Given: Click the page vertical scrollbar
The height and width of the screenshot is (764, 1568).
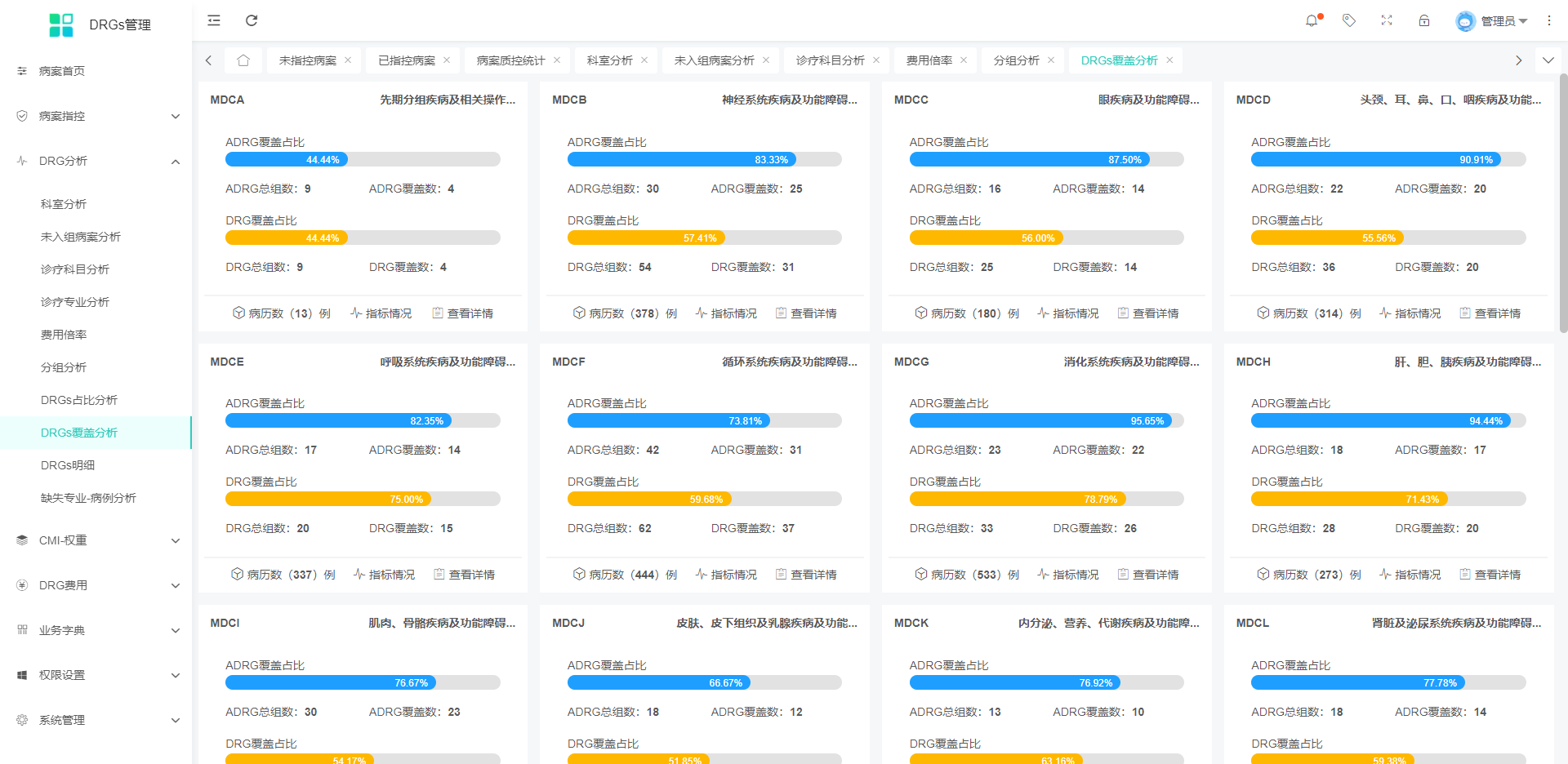Looking at the screenshot, I should (x=1563, y=204).
